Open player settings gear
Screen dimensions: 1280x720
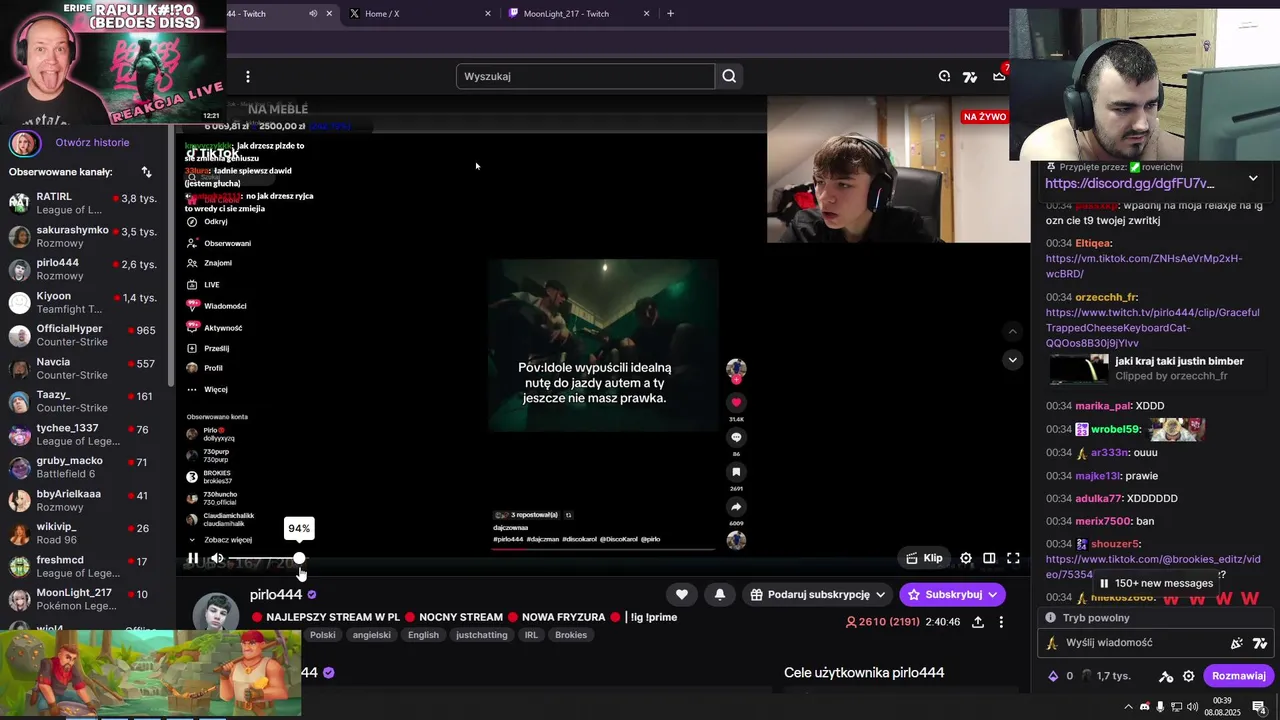(966, 558)
